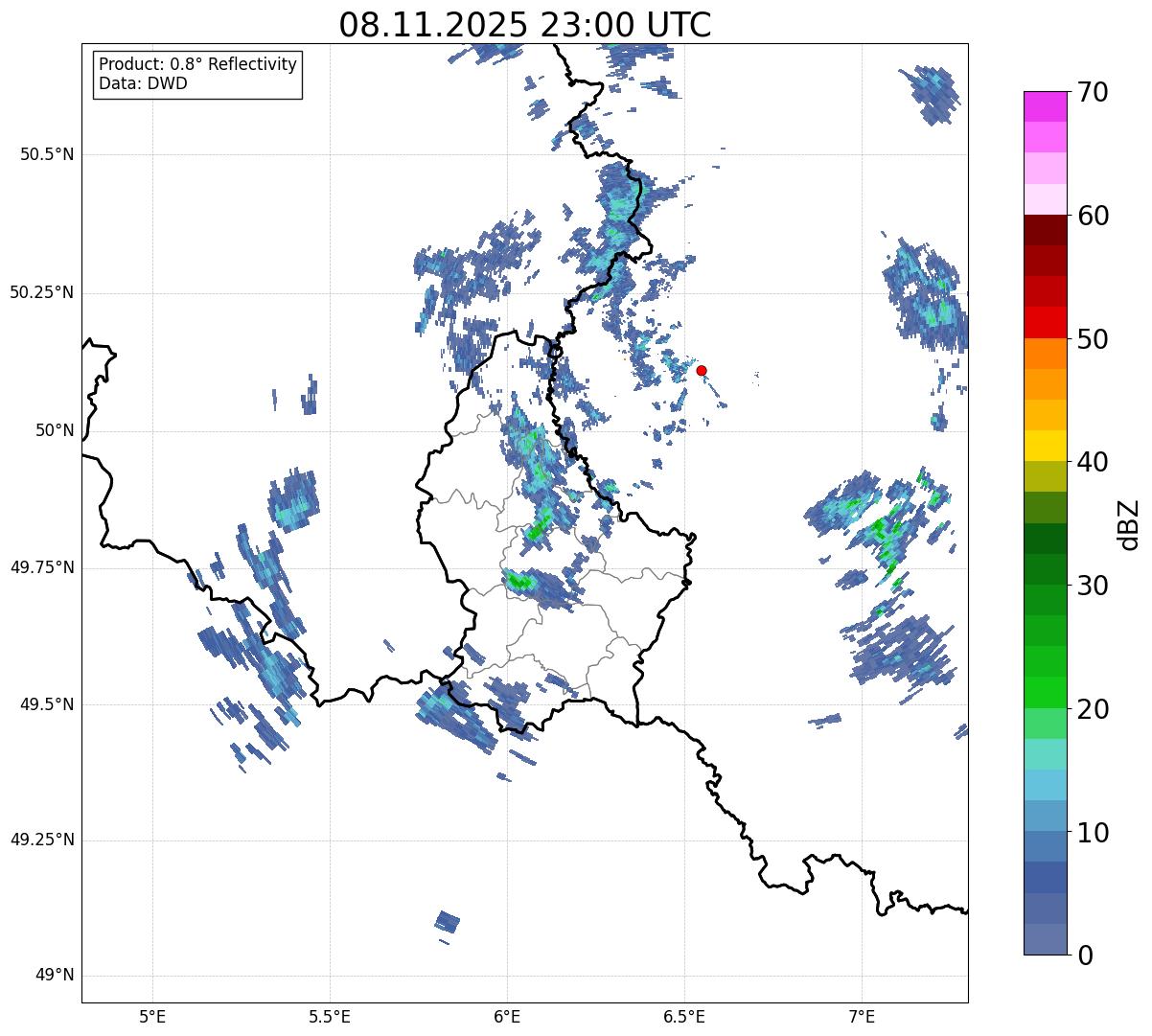Click the 7°E longitude label

pyautogui.click(x=862, y=1016)
